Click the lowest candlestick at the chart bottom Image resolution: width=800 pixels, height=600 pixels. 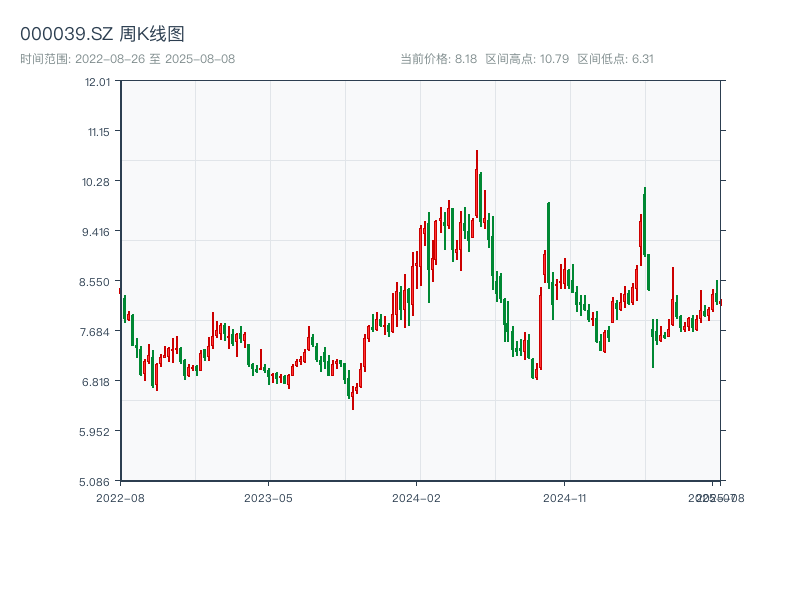coord(352,397)
